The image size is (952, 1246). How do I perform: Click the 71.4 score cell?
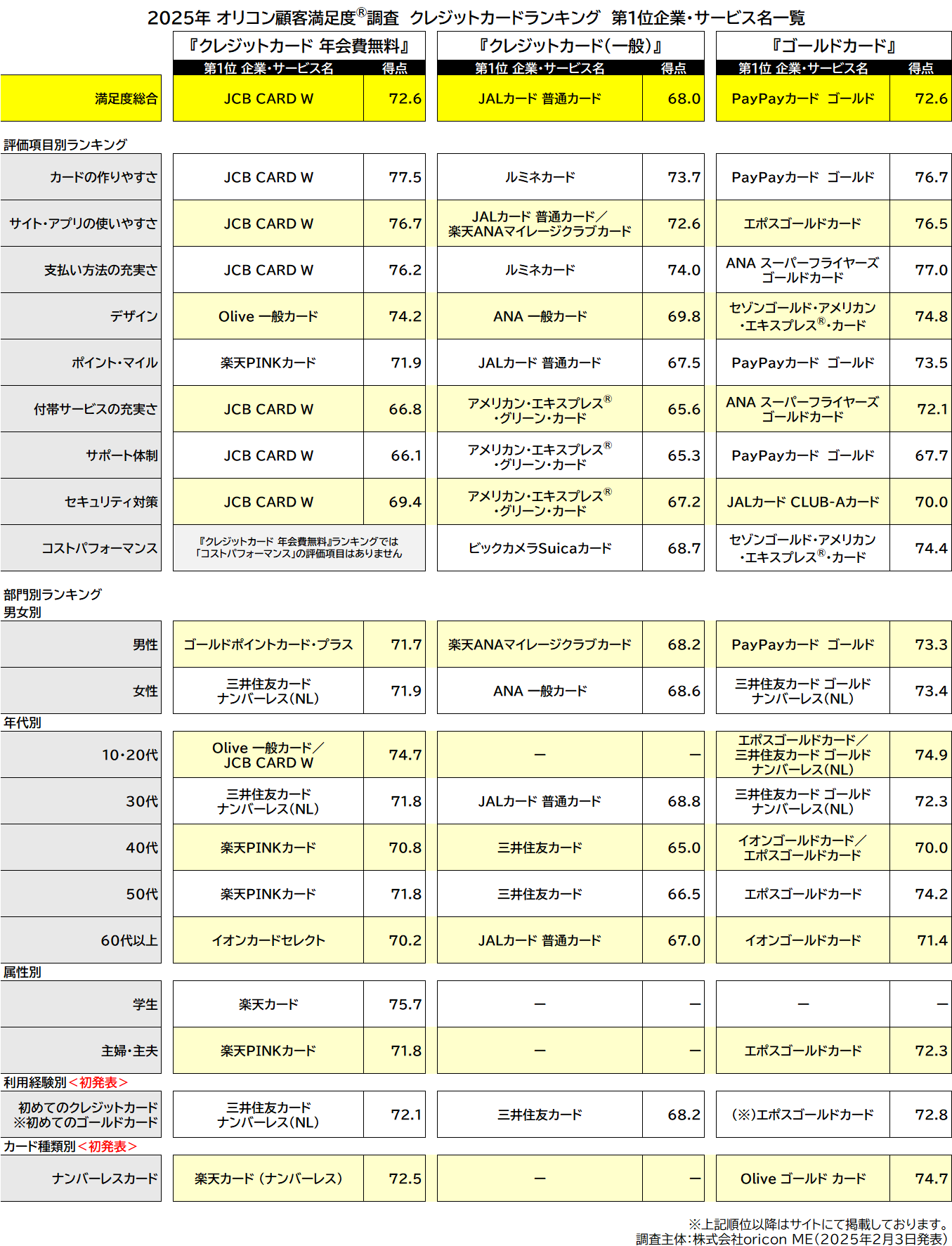920,940
